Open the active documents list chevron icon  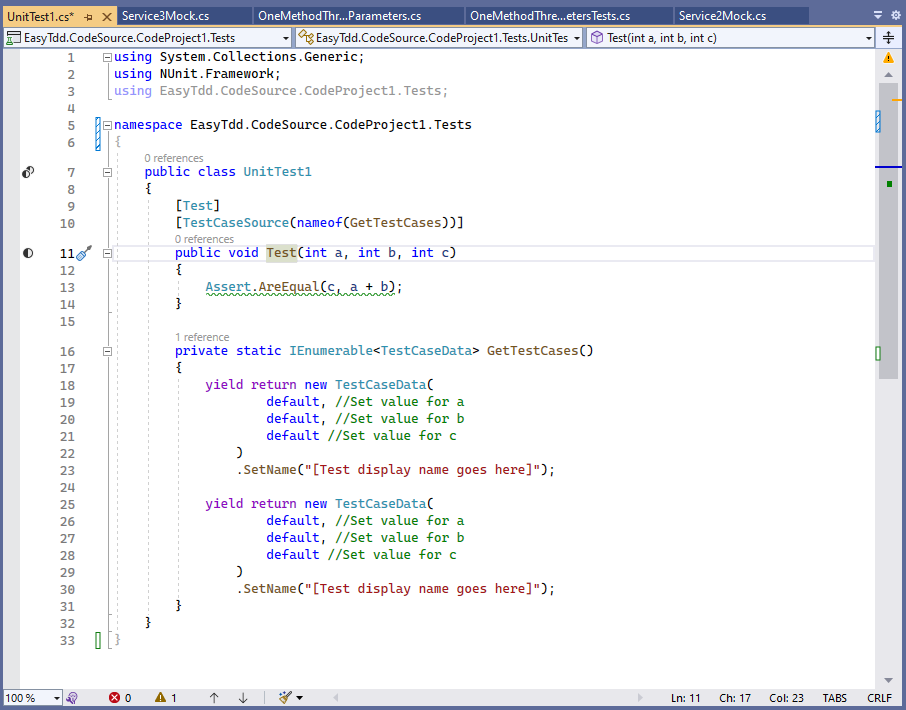[877, 16]
